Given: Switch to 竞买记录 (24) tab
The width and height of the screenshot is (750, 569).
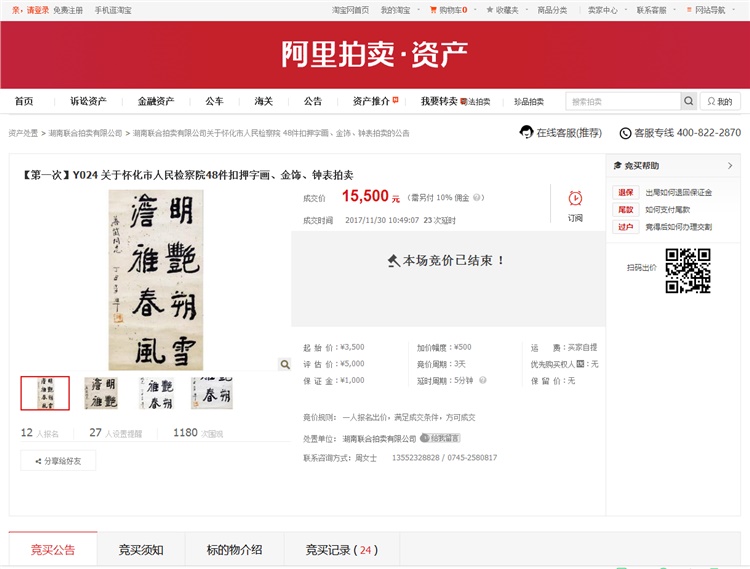Looking at the screenshot, I should pos(342,550).
